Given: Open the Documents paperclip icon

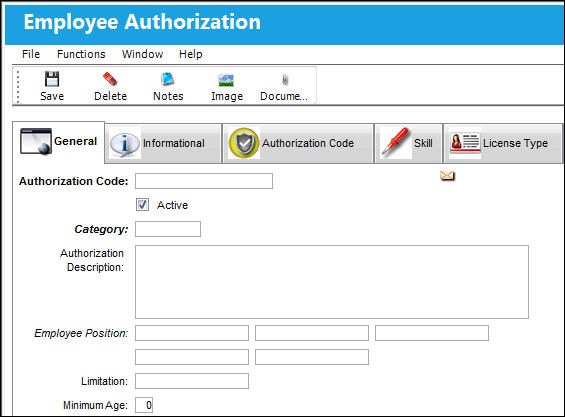Looking at the screenshot, I should pos(285,80).
